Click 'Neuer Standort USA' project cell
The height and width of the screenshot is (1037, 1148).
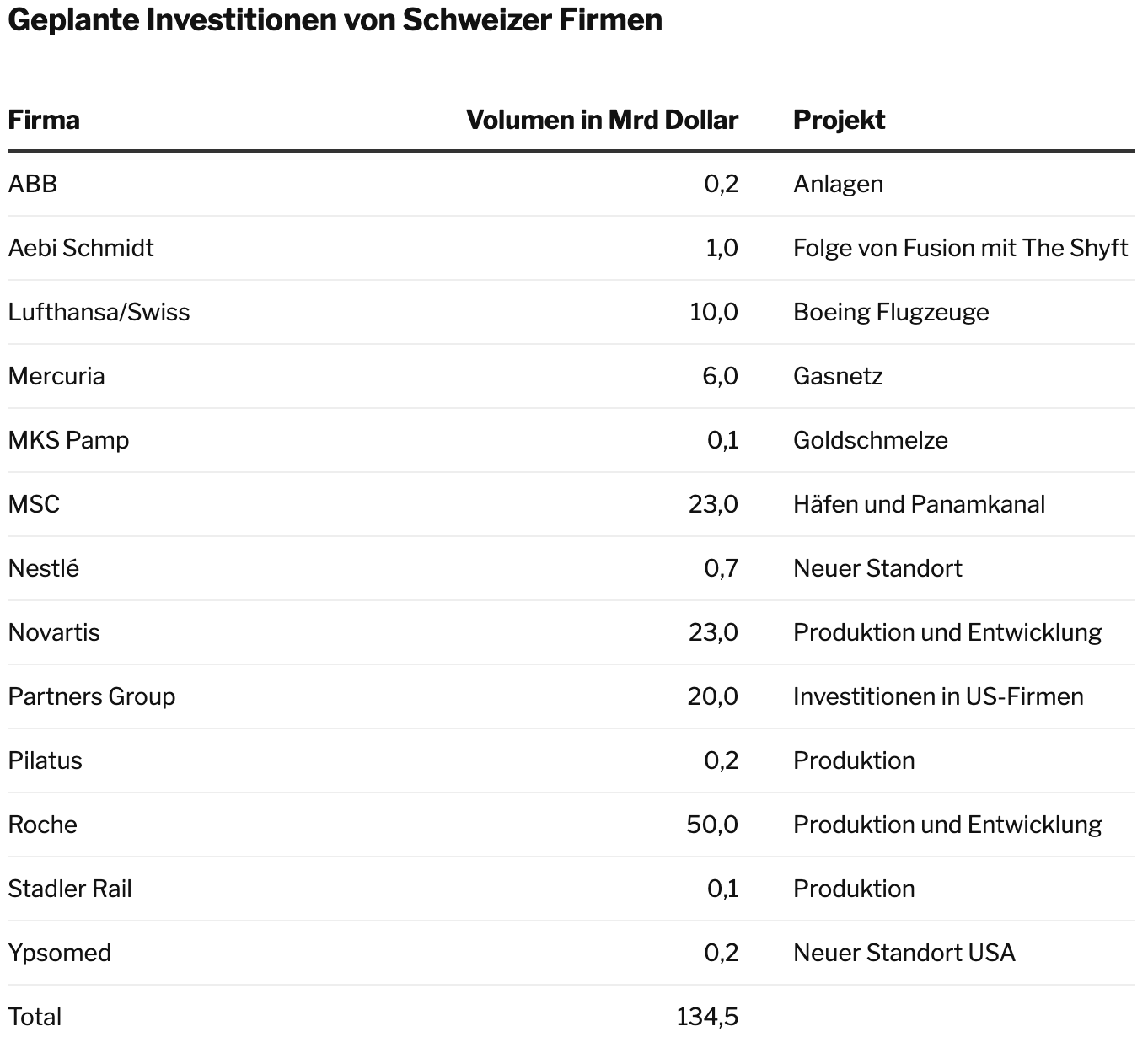click(x=904, y=953)
